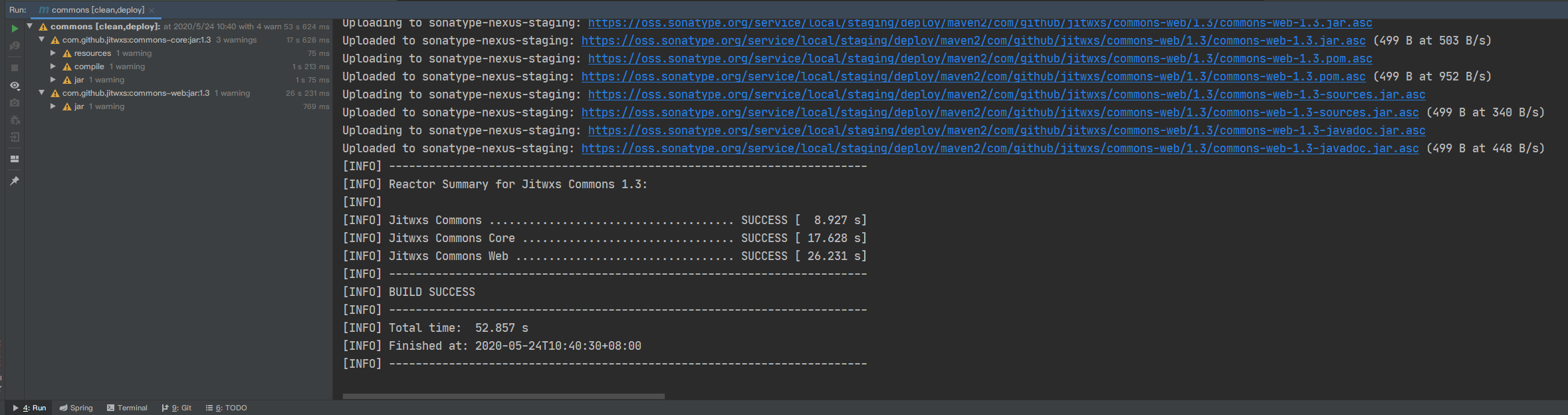Collapse the commons-core:jar:1.3 tree node
Viewport: 1568px width, 415px height.
[42, 39]
